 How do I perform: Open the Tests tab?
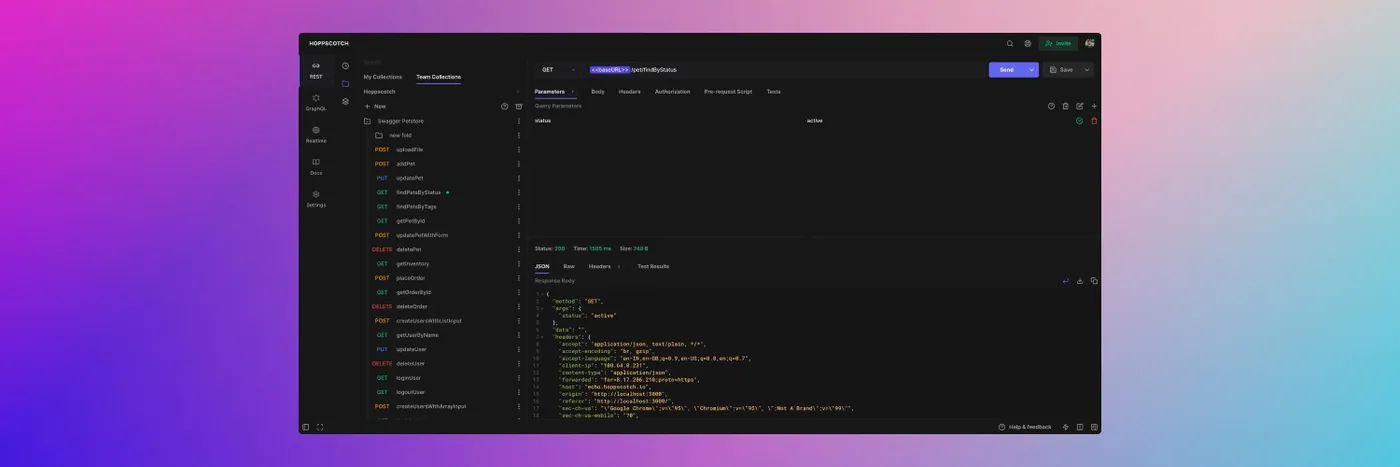point(774,92)
